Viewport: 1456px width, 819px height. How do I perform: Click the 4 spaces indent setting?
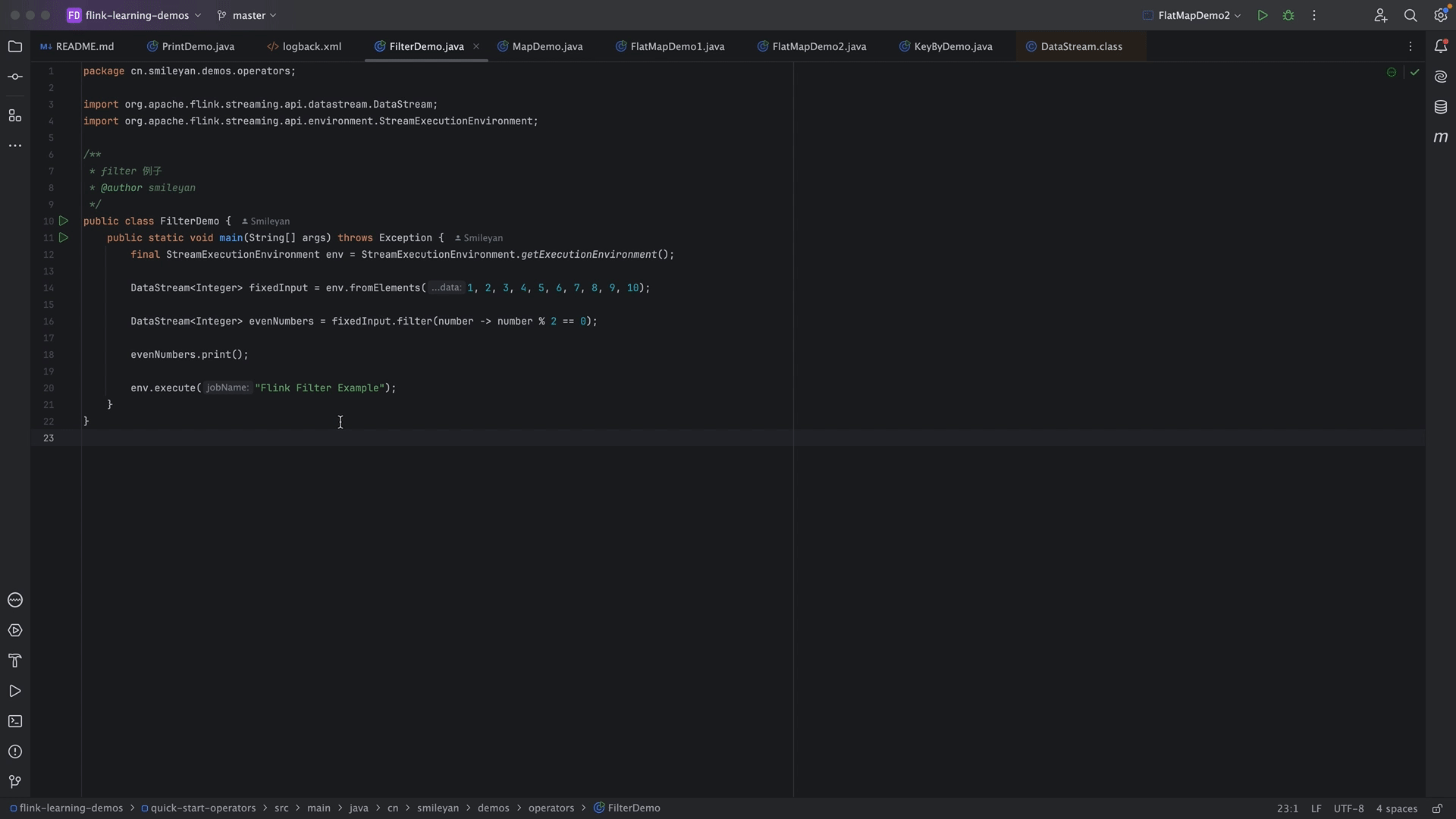click(1396, 808)
